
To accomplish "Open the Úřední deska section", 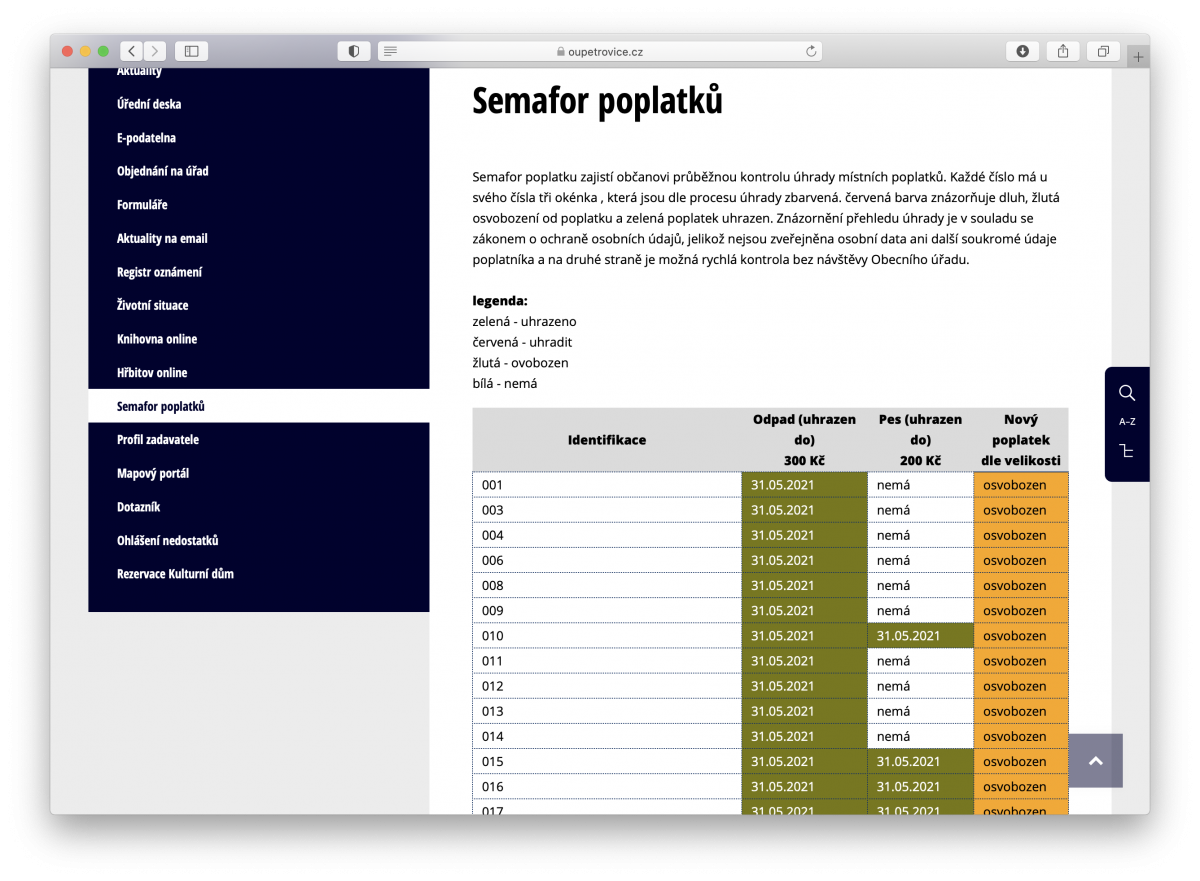I will [x=147, y=103].
